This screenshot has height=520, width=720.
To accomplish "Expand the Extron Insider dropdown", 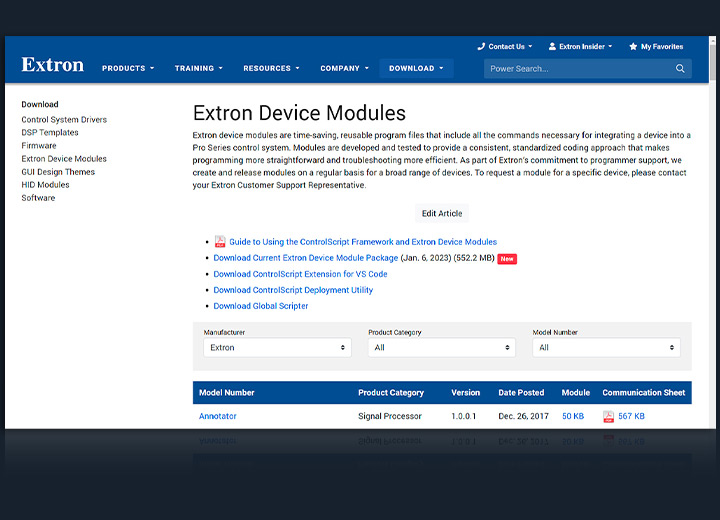I will point(580,46).
